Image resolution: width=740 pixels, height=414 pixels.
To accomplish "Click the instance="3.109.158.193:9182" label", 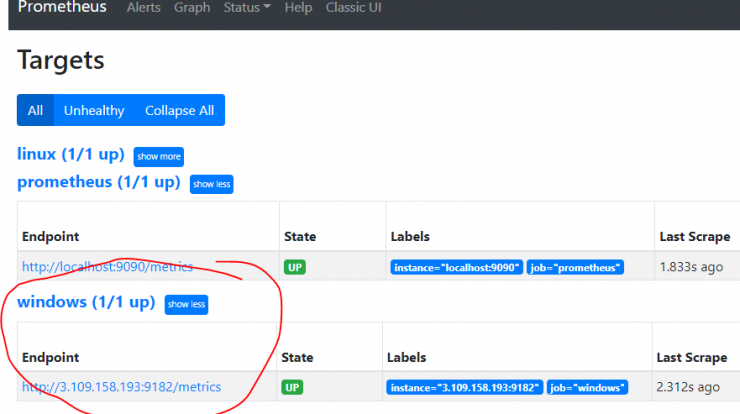I will pos(464,388).
